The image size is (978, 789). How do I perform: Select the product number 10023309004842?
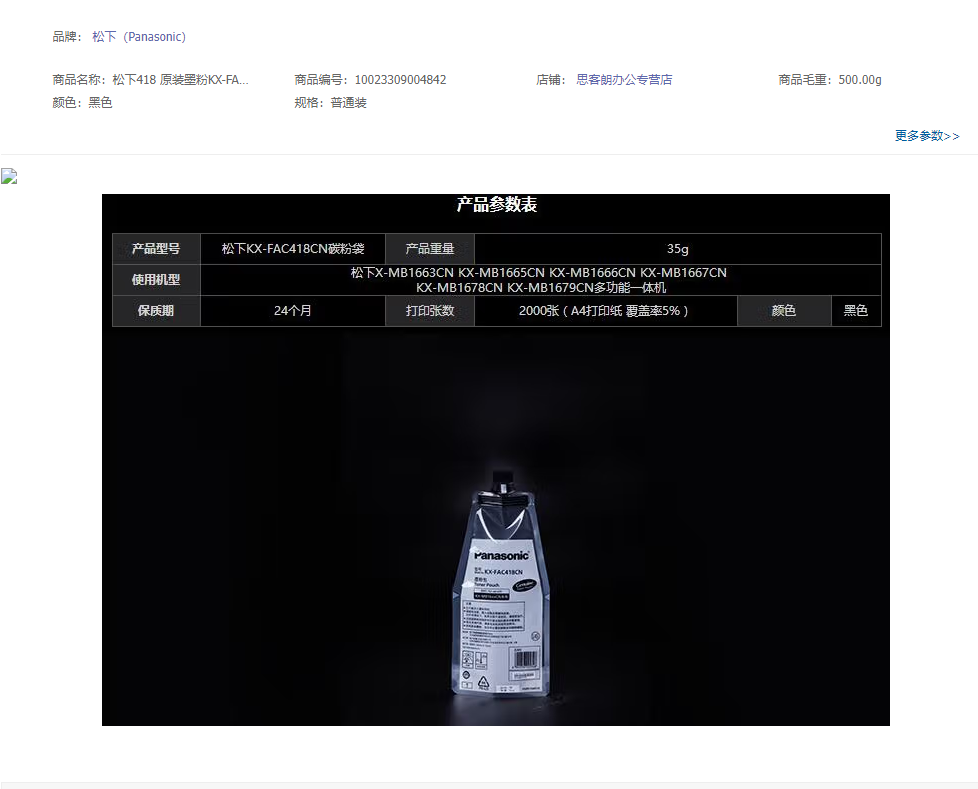[400, 80]
